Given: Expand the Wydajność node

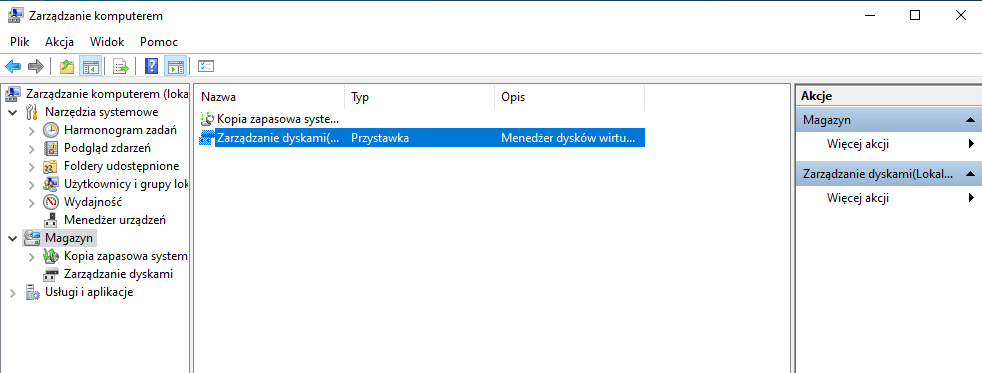Looking at the screenshot, I should tap(32, 203).
